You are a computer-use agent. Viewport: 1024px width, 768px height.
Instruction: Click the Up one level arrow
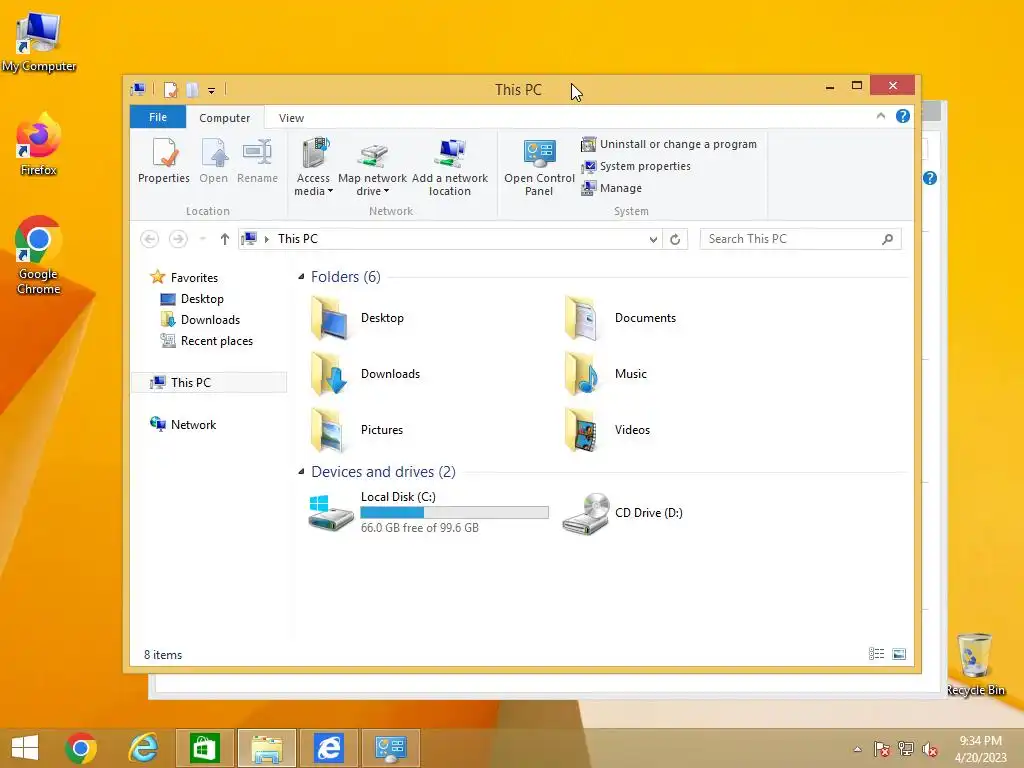click(x=225, y=239)
